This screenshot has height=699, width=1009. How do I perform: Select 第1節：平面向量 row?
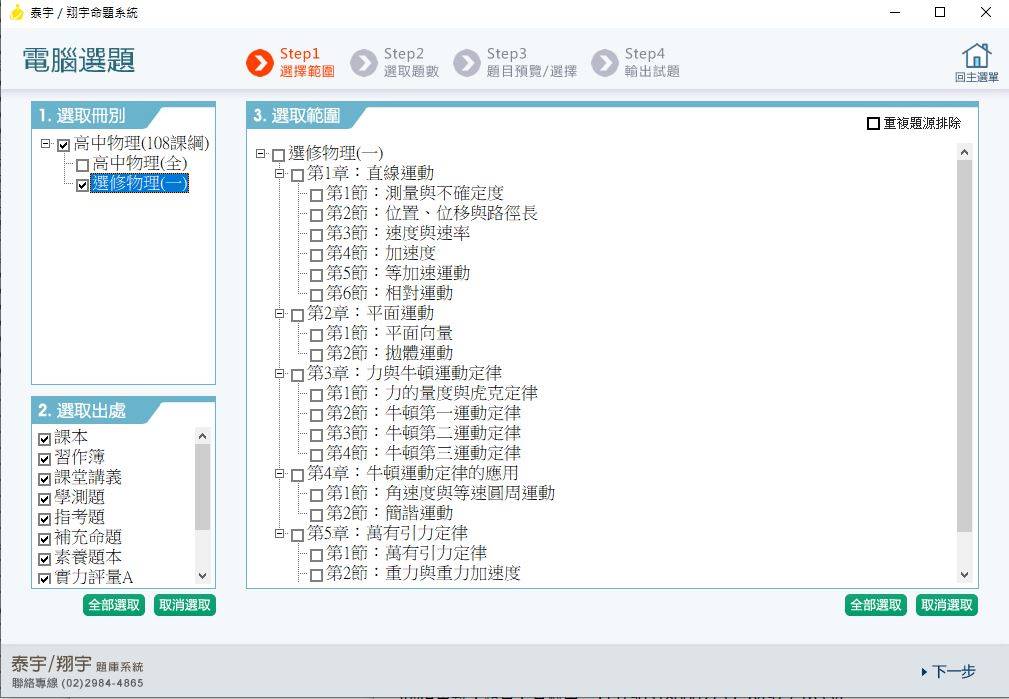[389, 333]
